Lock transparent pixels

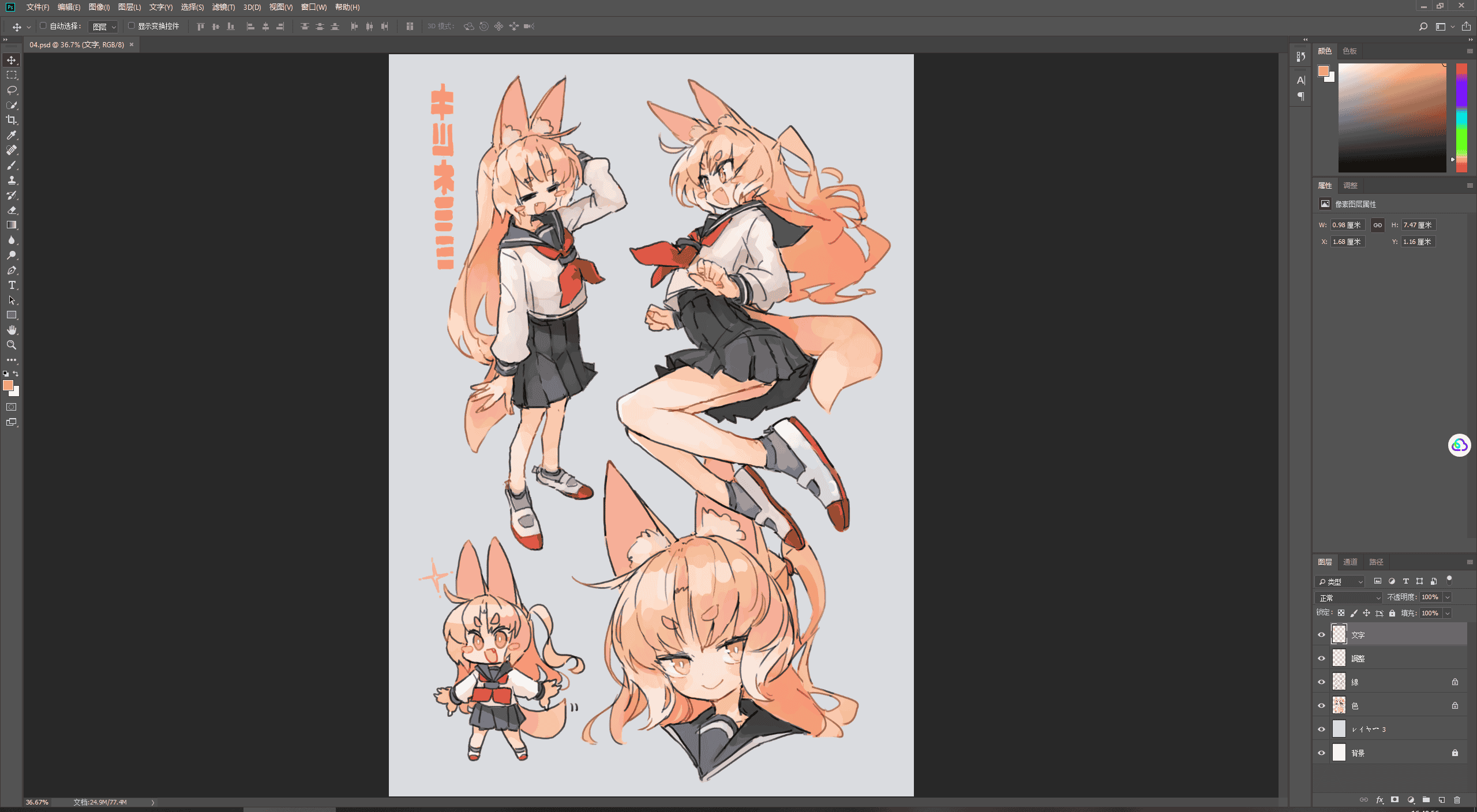pos(1341,613)
